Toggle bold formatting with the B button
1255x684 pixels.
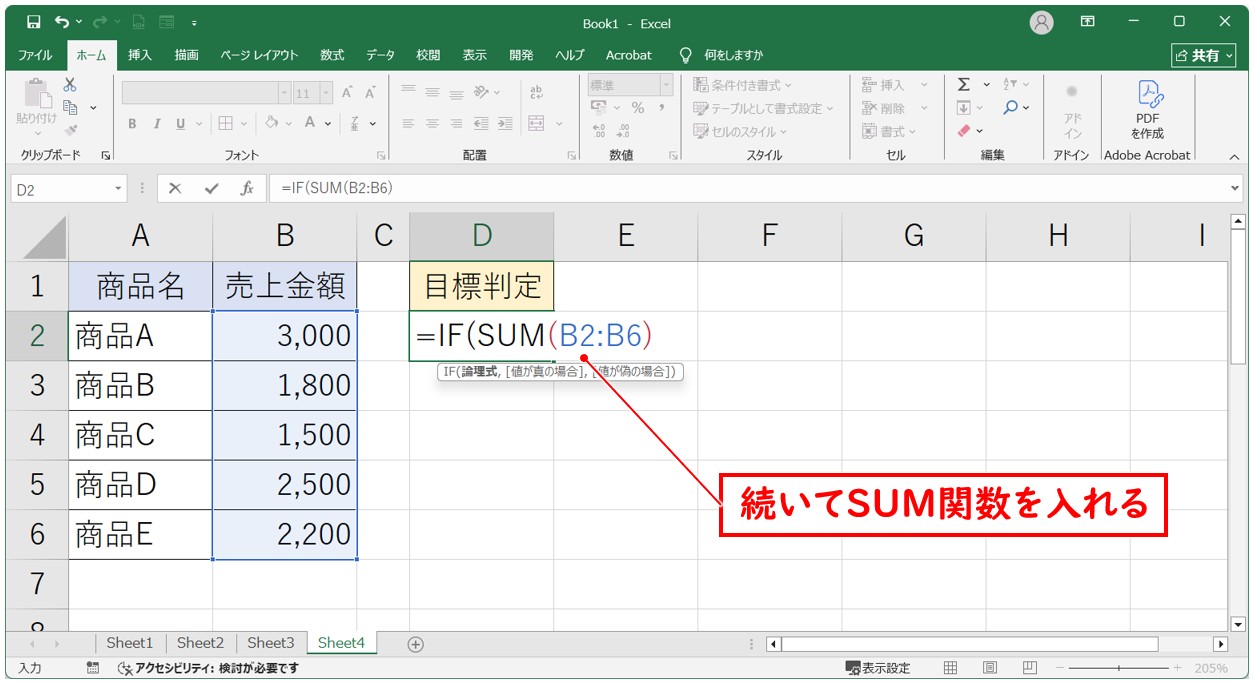pos(132,123)
